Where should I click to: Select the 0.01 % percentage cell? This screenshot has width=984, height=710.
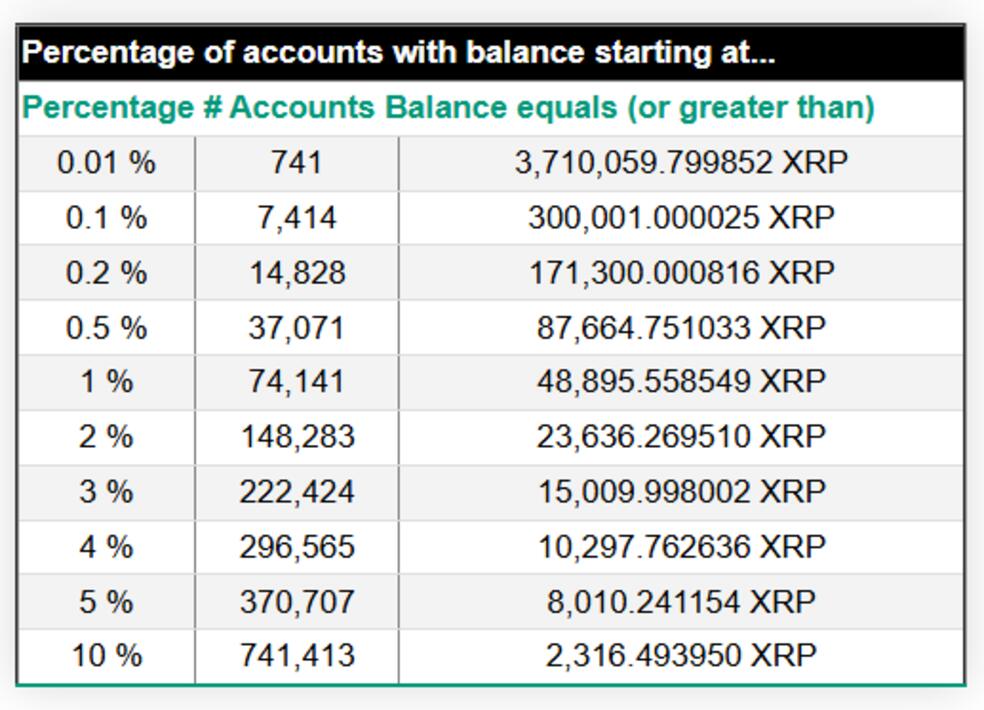(106, 163)
